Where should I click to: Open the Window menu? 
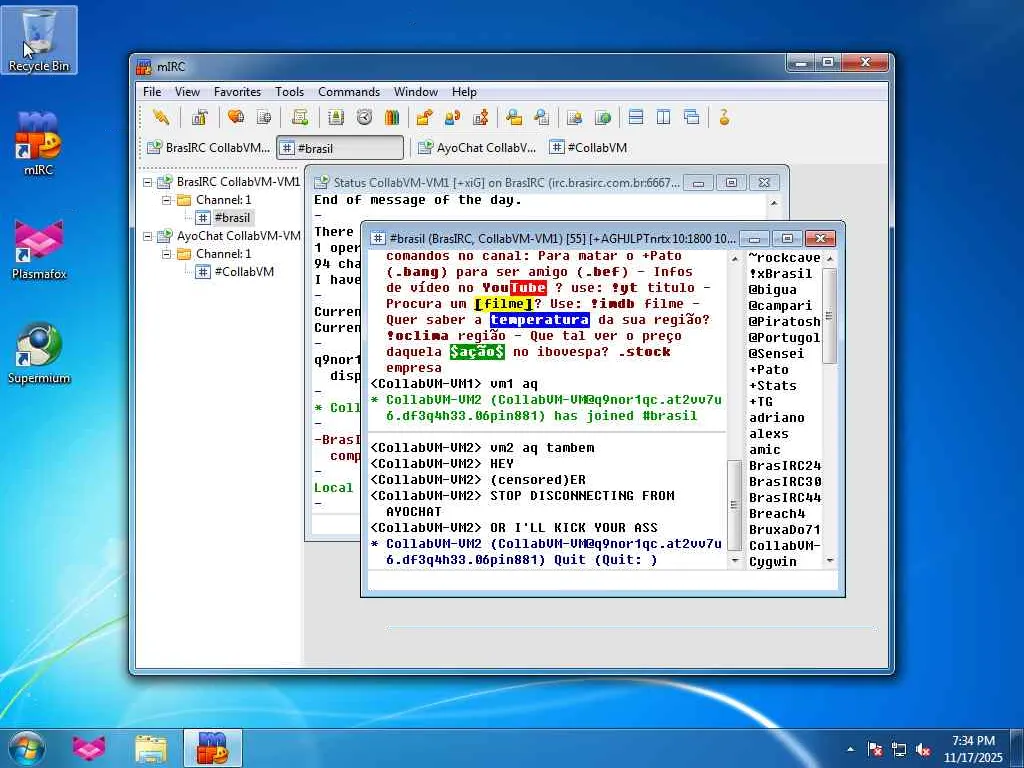(x=415, y=92)
